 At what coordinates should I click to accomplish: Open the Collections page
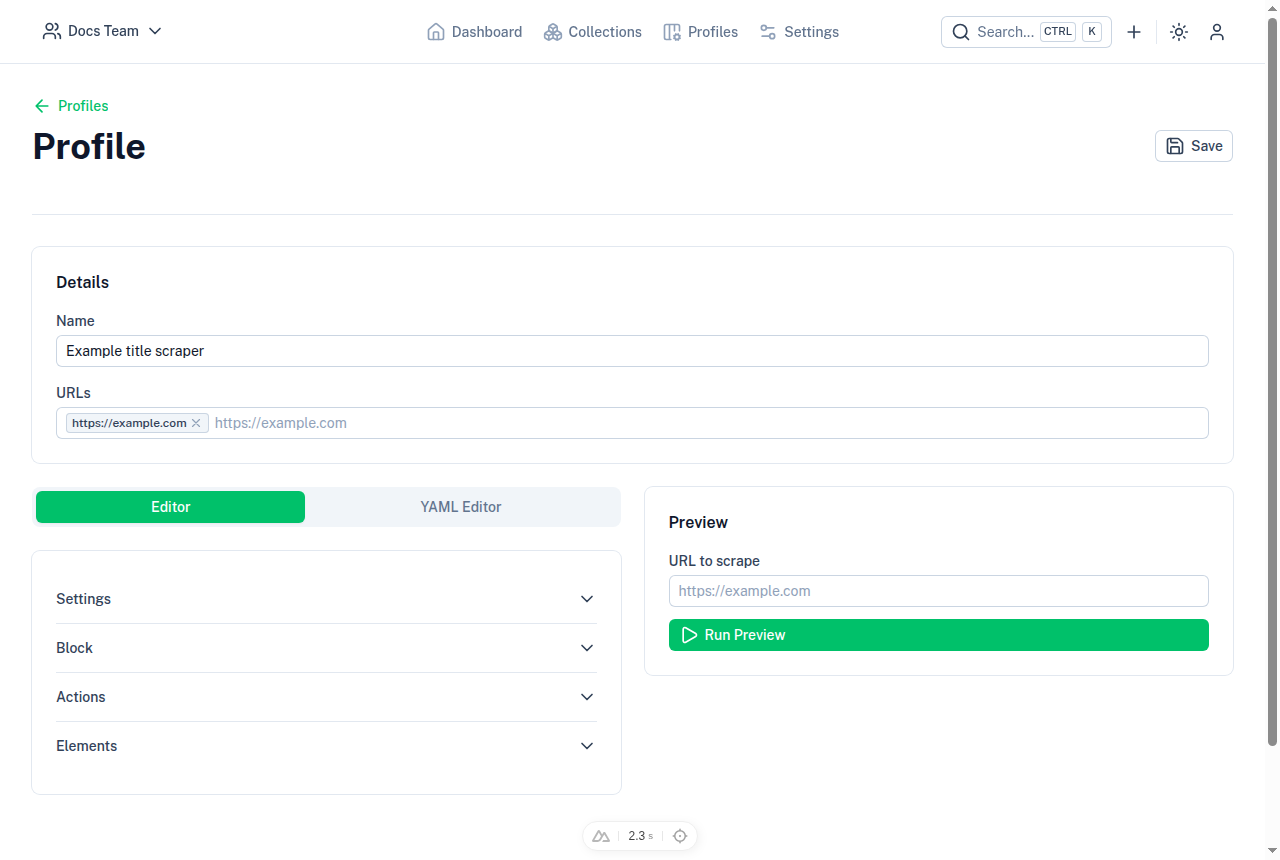593,32
